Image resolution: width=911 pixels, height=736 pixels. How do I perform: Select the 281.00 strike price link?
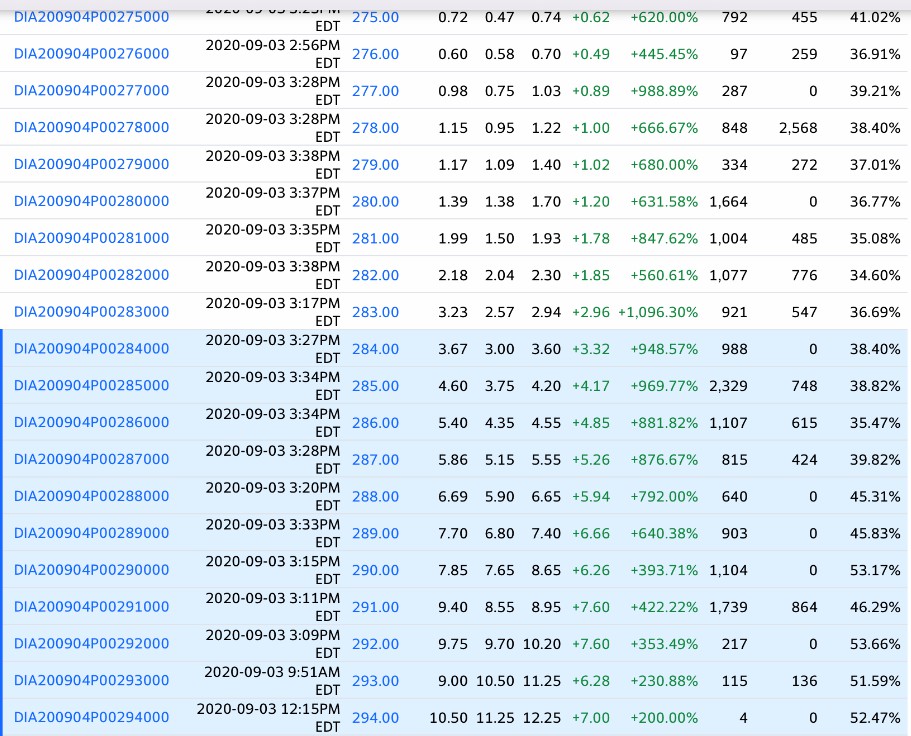pyautogui.click(x=375, y=239)
